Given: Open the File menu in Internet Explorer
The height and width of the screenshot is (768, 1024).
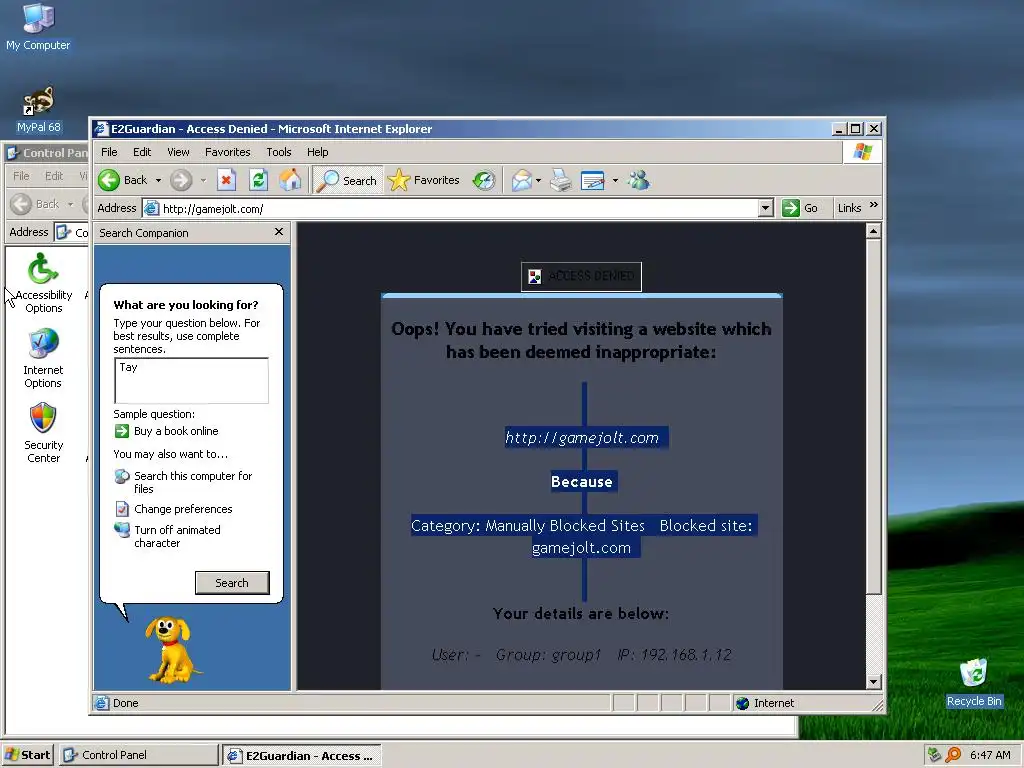Looking at the screenshot, I should coord(109,152).
